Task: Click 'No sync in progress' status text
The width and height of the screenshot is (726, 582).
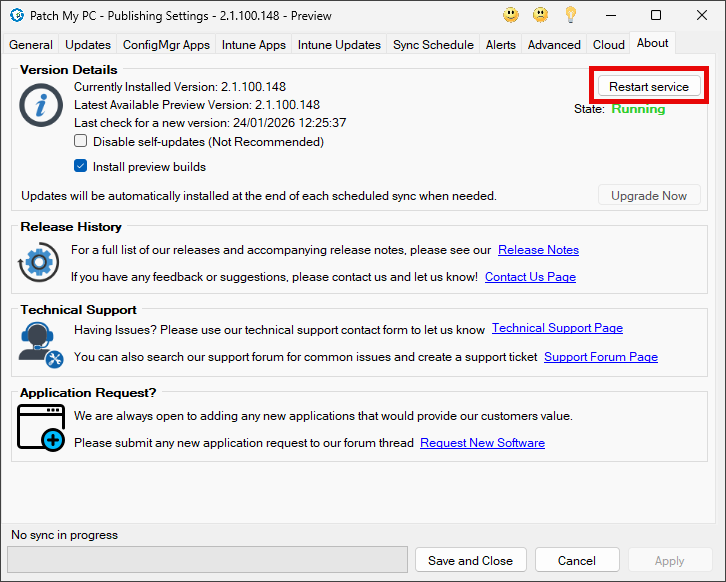Action: [x=65, y=535]
